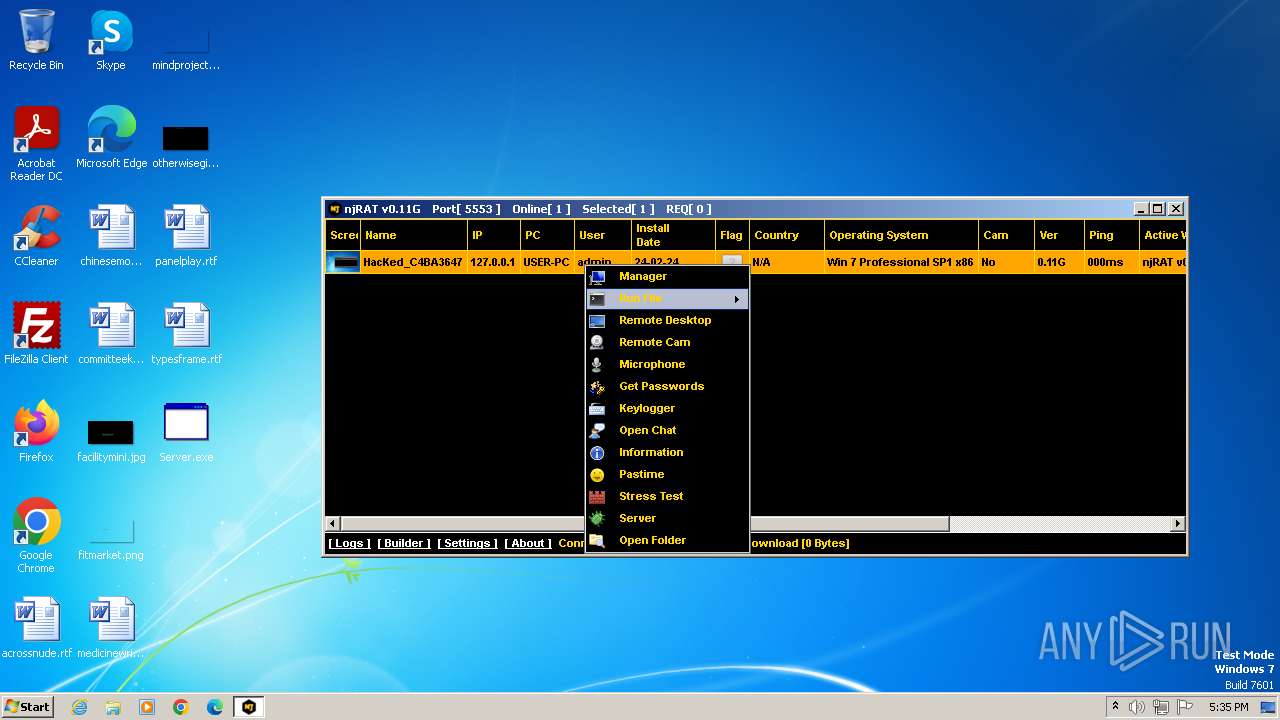Image resolution: width=1280 pixels, height=720 pixels.
Task: Select the panelplay.rtf document icon
Action: point(186,236)
